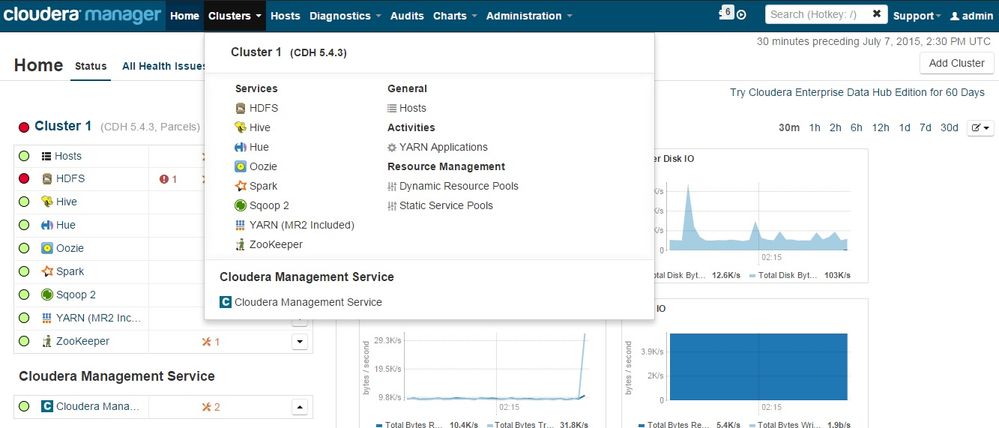The height and width of the screenshot is (428, 999).
Task: Select 30m time range
Action: pos(789,128)
